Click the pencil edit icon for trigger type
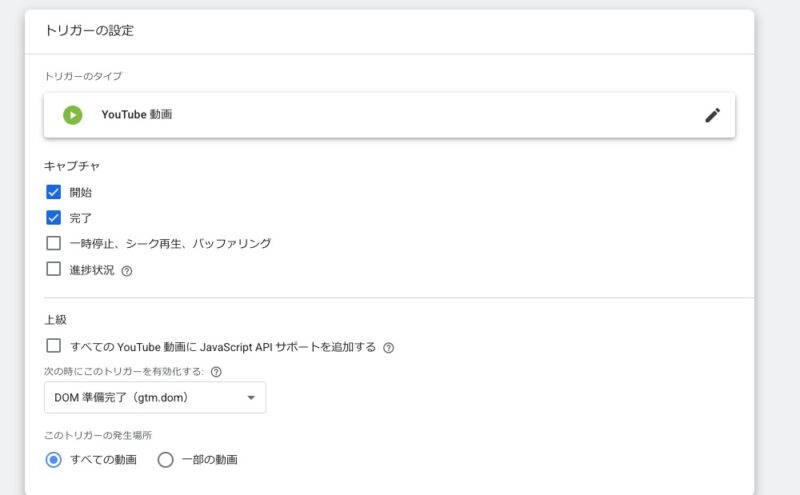Screen dimensions: 800x495 (x=712, y=115)
